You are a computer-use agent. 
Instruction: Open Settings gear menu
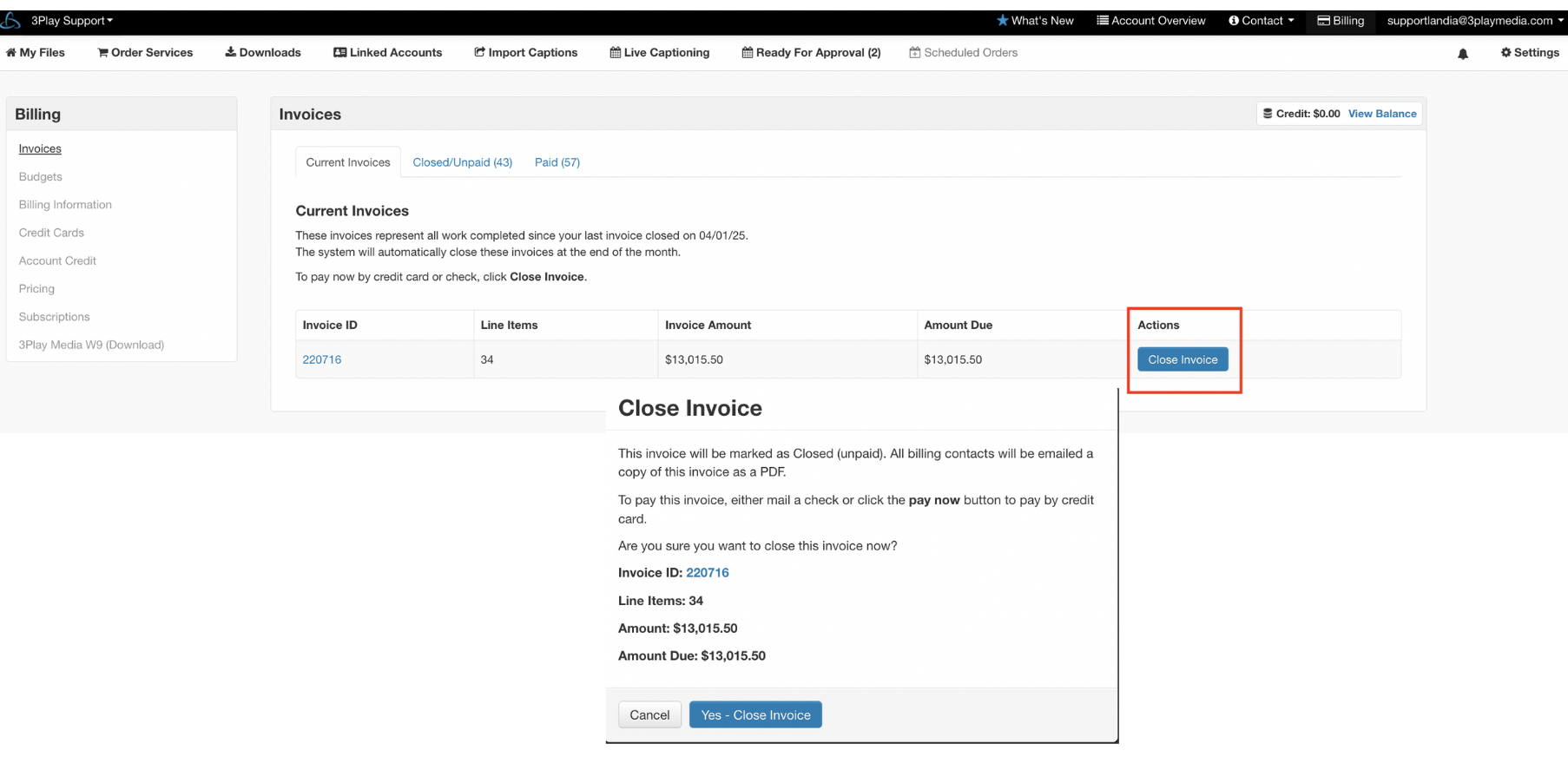(1530, 53)
